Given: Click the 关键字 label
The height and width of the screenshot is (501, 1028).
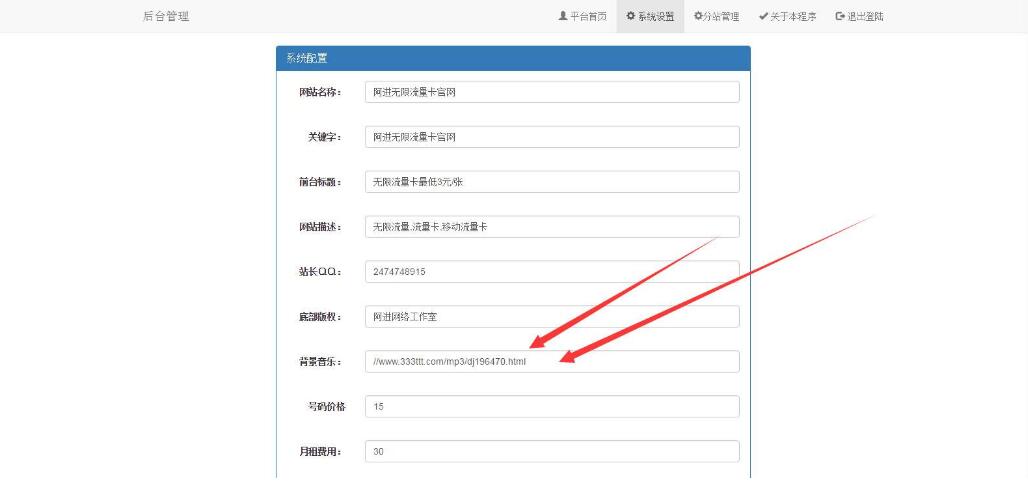Looking at the screenshot, I should point(325,137).
